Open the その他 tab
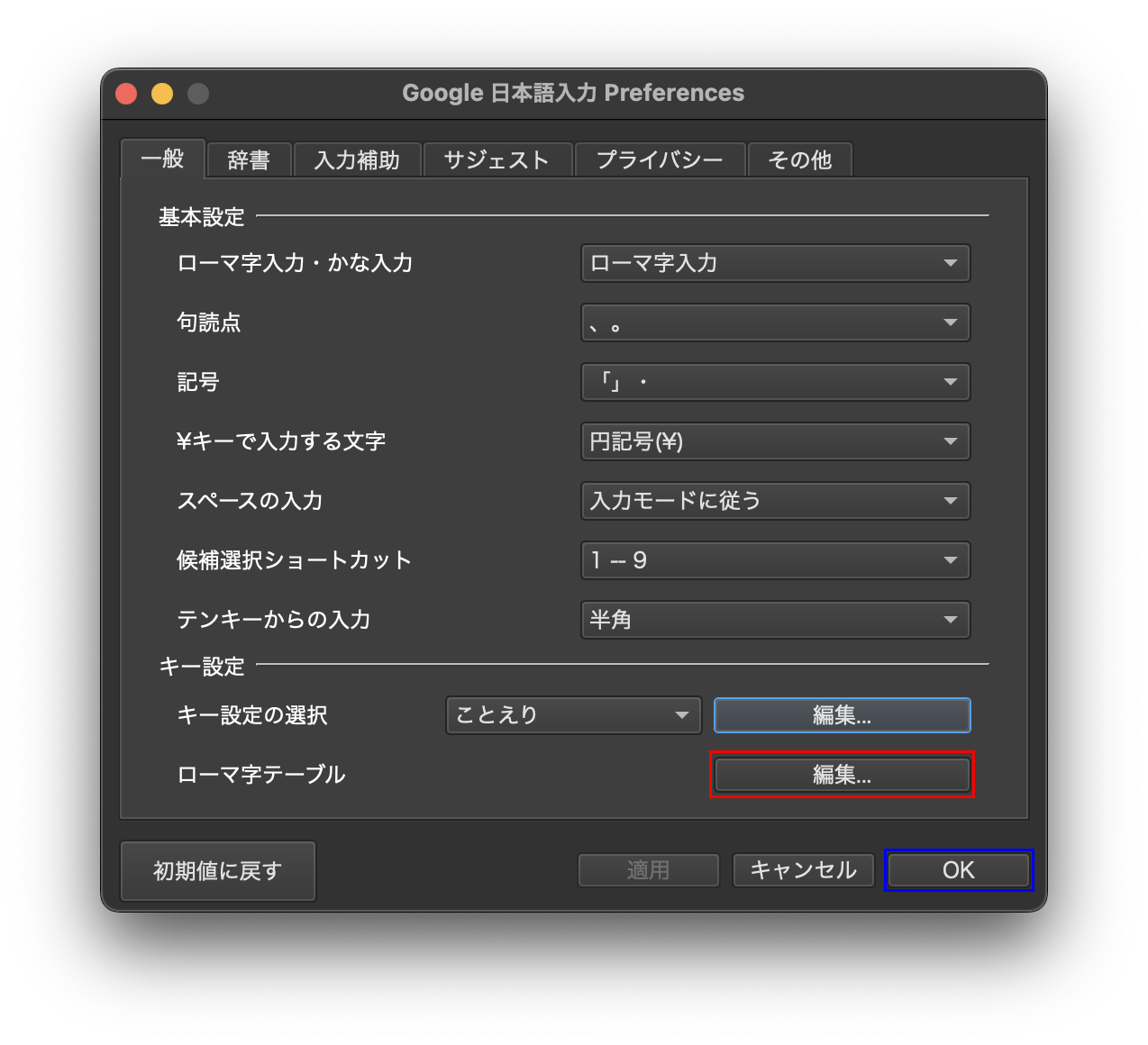 coord(799,160)
